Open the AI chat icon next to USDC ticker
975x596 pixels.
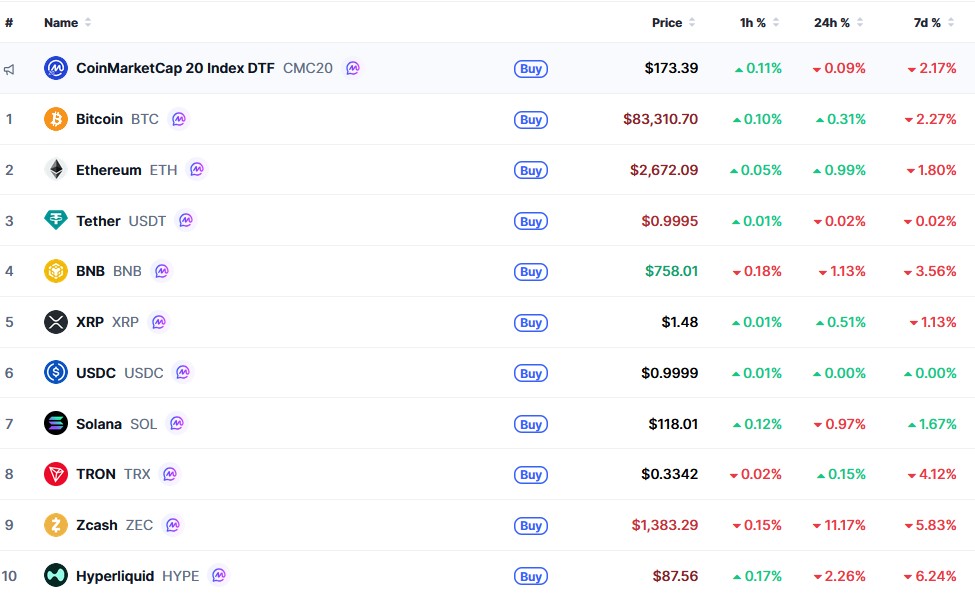pos(183,373)
